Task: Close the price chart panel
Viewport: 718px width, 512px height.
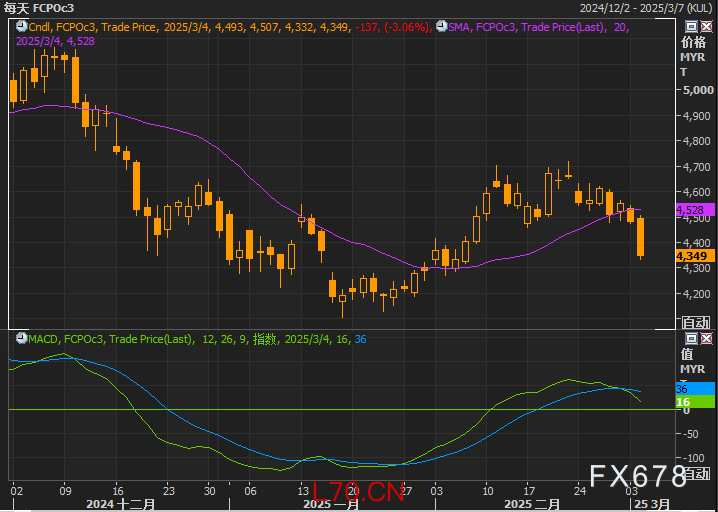Action: pos(704,27)
